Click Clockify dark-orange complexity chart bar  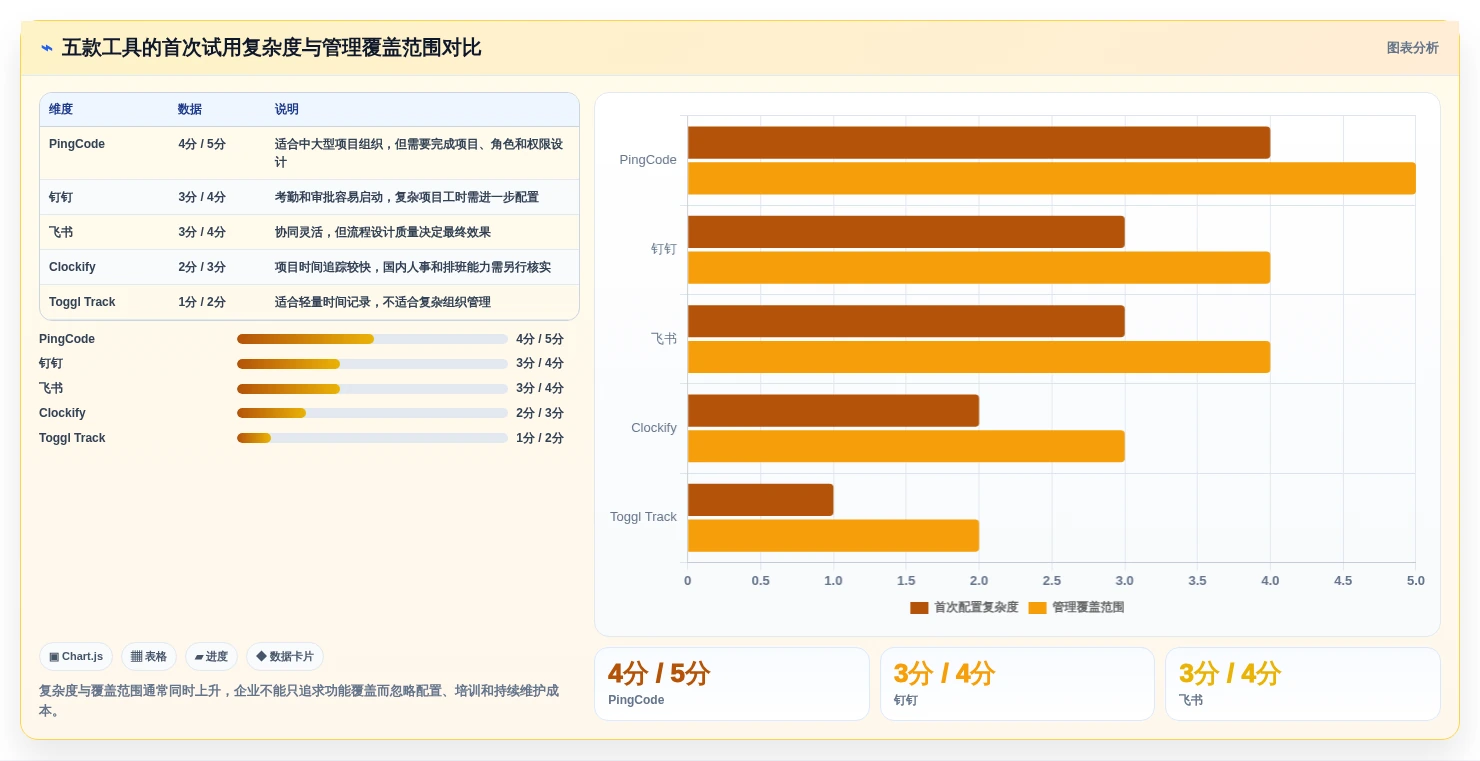833,410
